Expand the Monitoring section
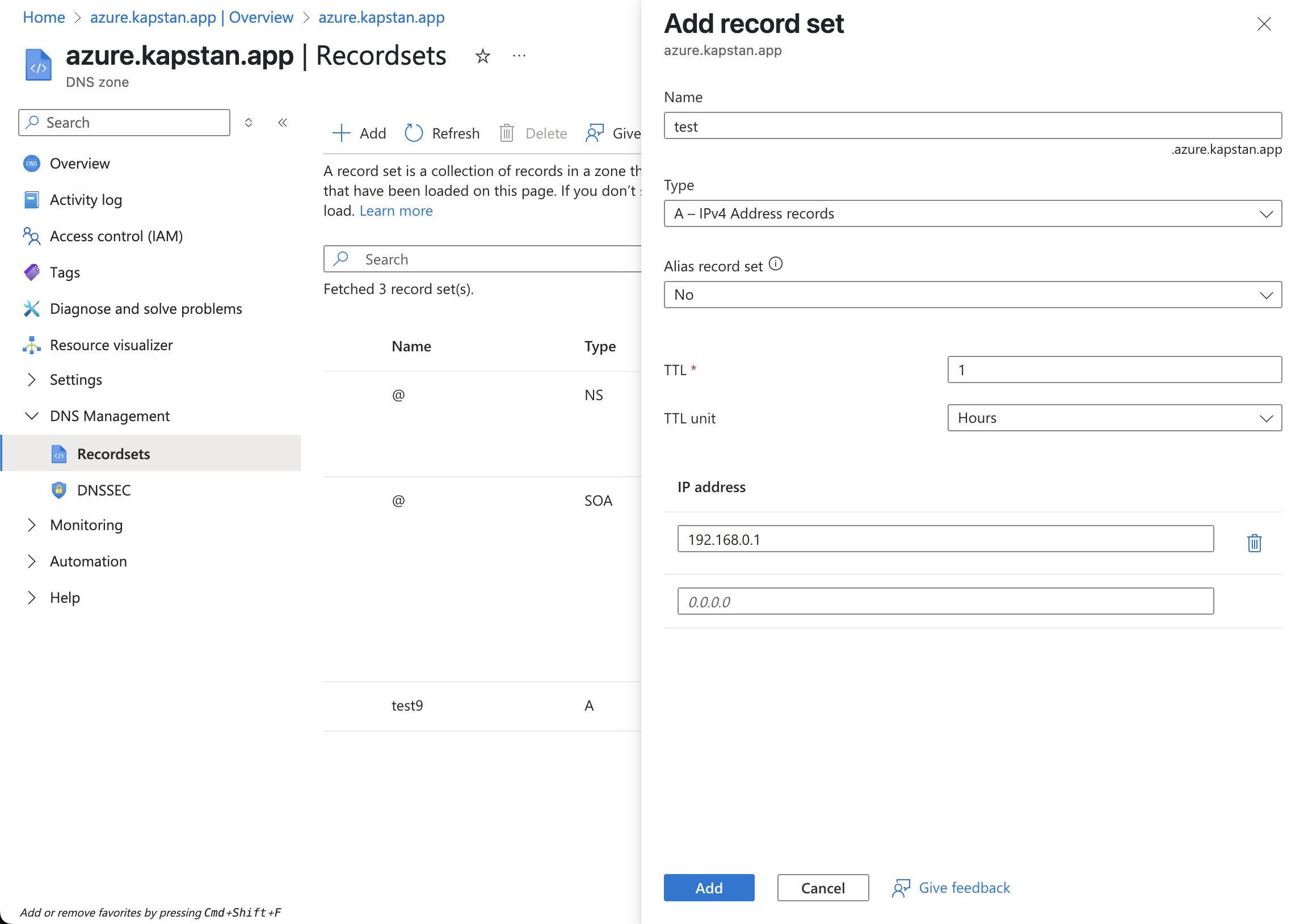Image resolution: width=1304 pixels, height=924 pixels. [32, 524]
